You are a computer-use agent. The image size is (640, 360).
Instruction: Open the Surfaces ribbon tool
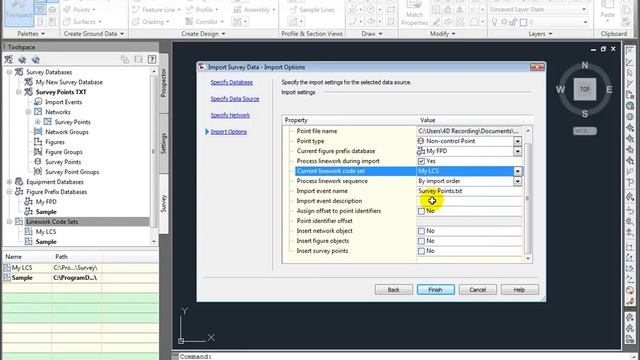point(83,21)
